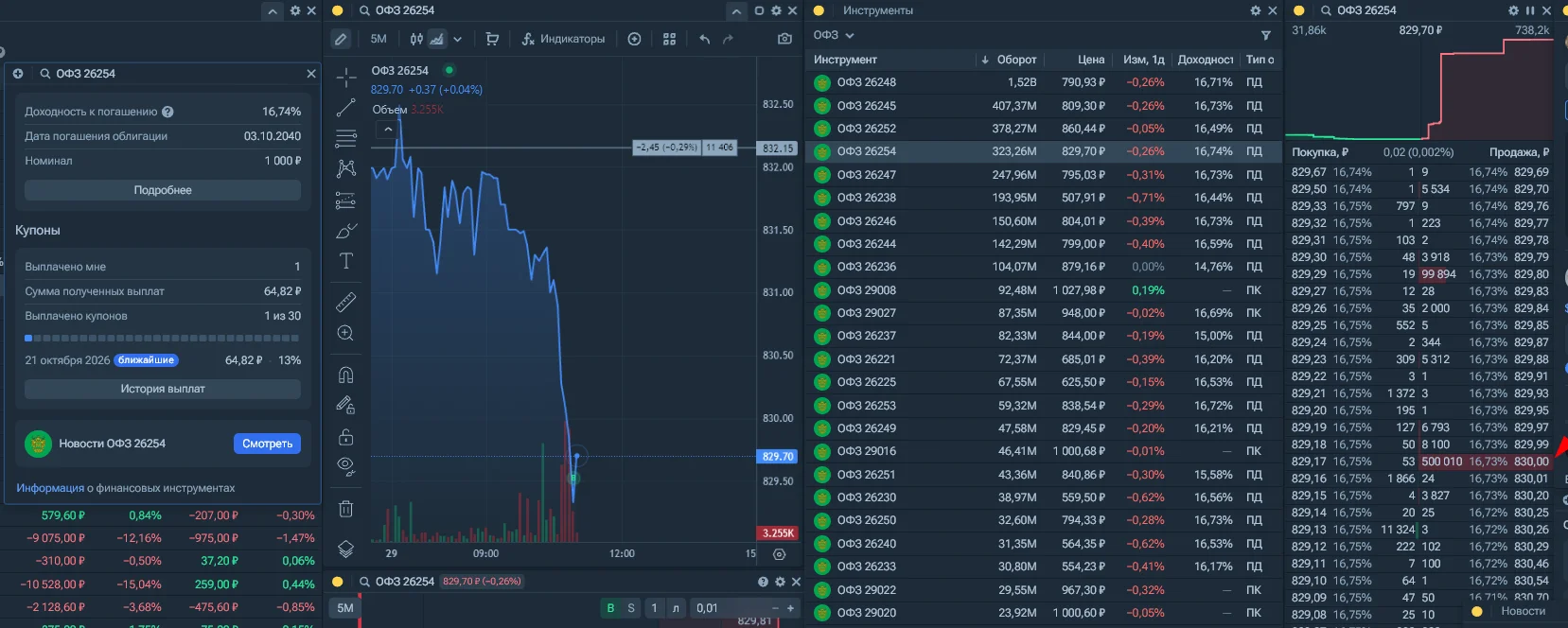Open chart layout grid icon
The width and height of the screenshot is (1568, 628).
pyautogui.click(x=669, y=39)
